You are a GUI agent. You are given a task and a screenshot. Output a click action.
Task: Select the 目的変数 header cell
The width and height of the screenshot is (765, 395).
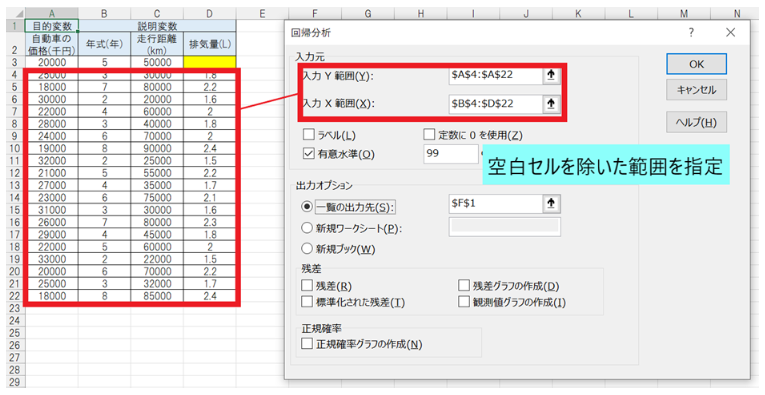(x=52, y=26)
